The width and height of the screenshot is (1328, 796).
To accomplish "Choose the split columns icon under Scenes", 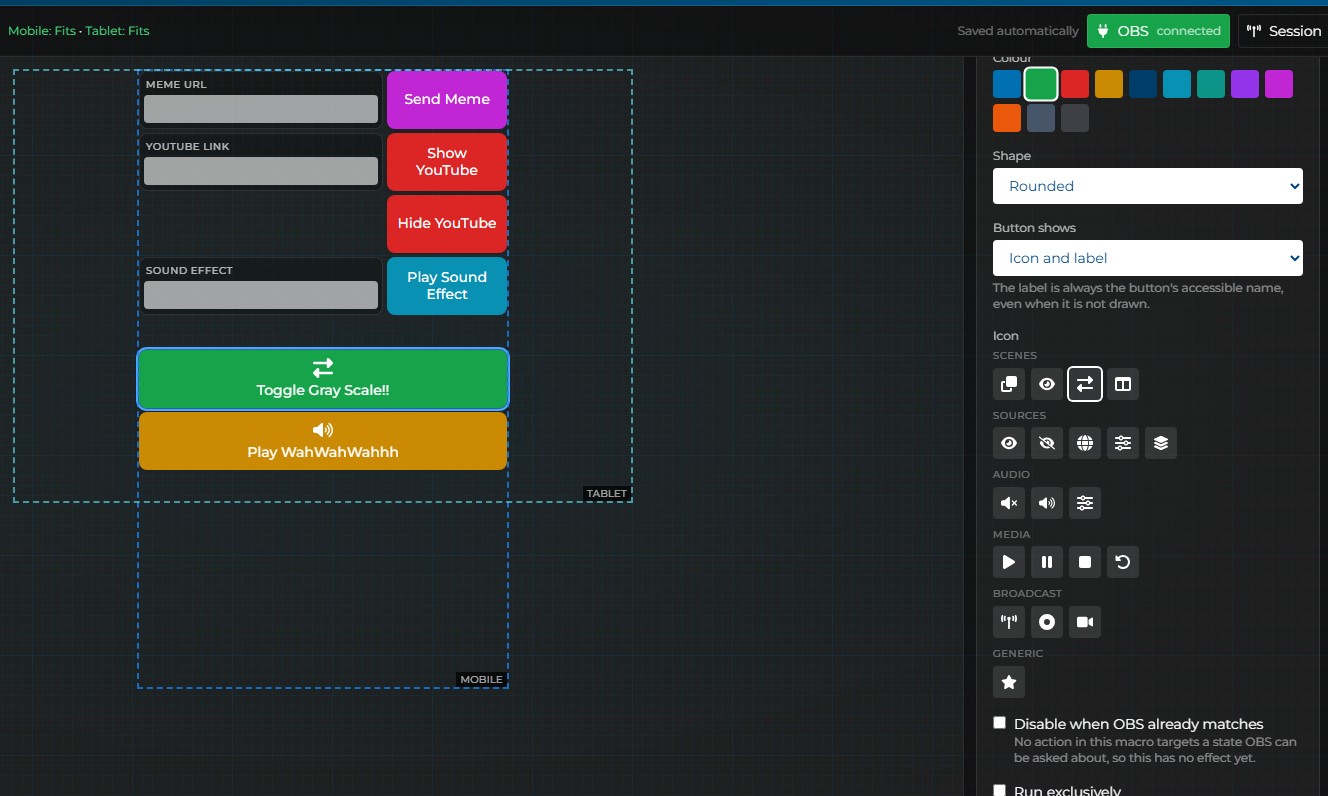I will (x=1123, y=384).
